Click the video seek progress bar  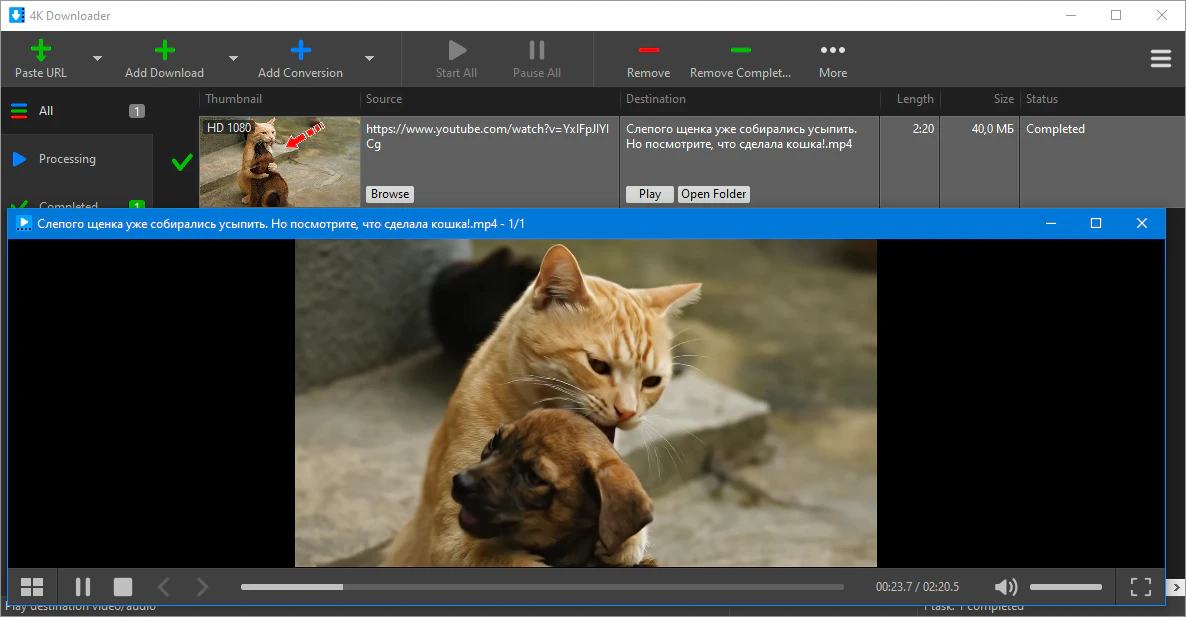tap(542, 587)
